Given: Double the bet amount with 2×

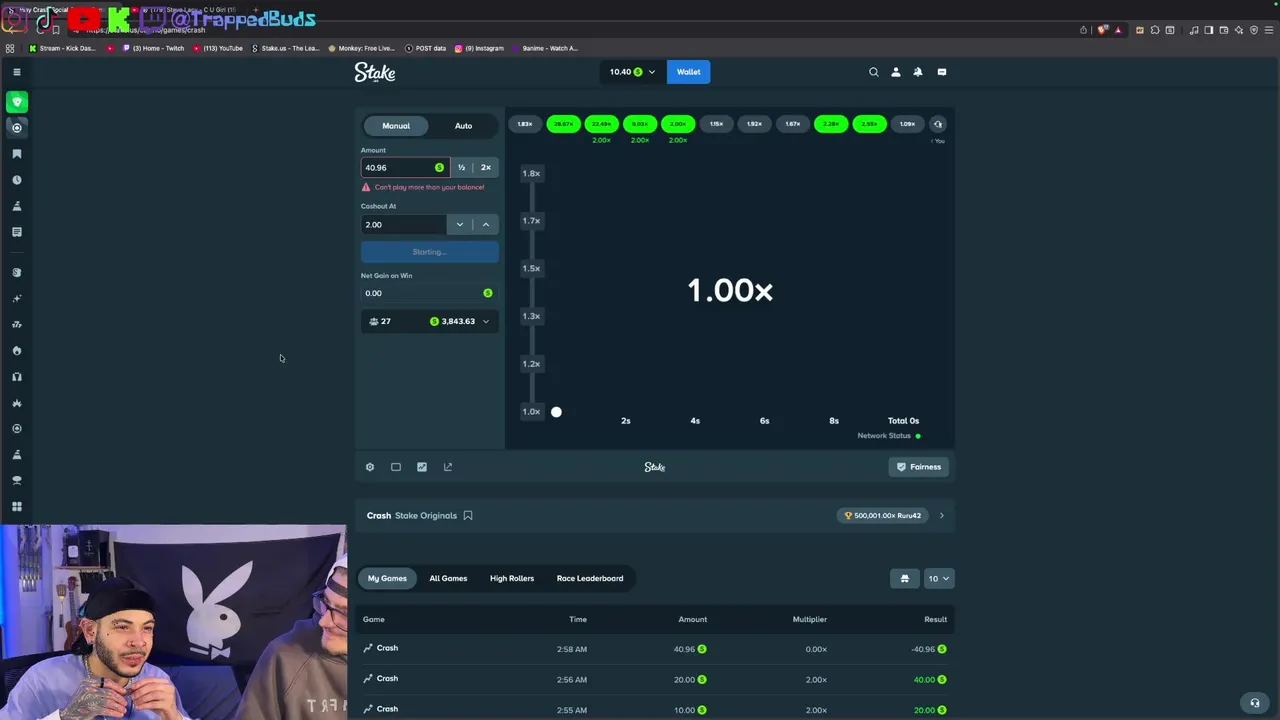Looking at the screenshot, I should tap(486, 168).
